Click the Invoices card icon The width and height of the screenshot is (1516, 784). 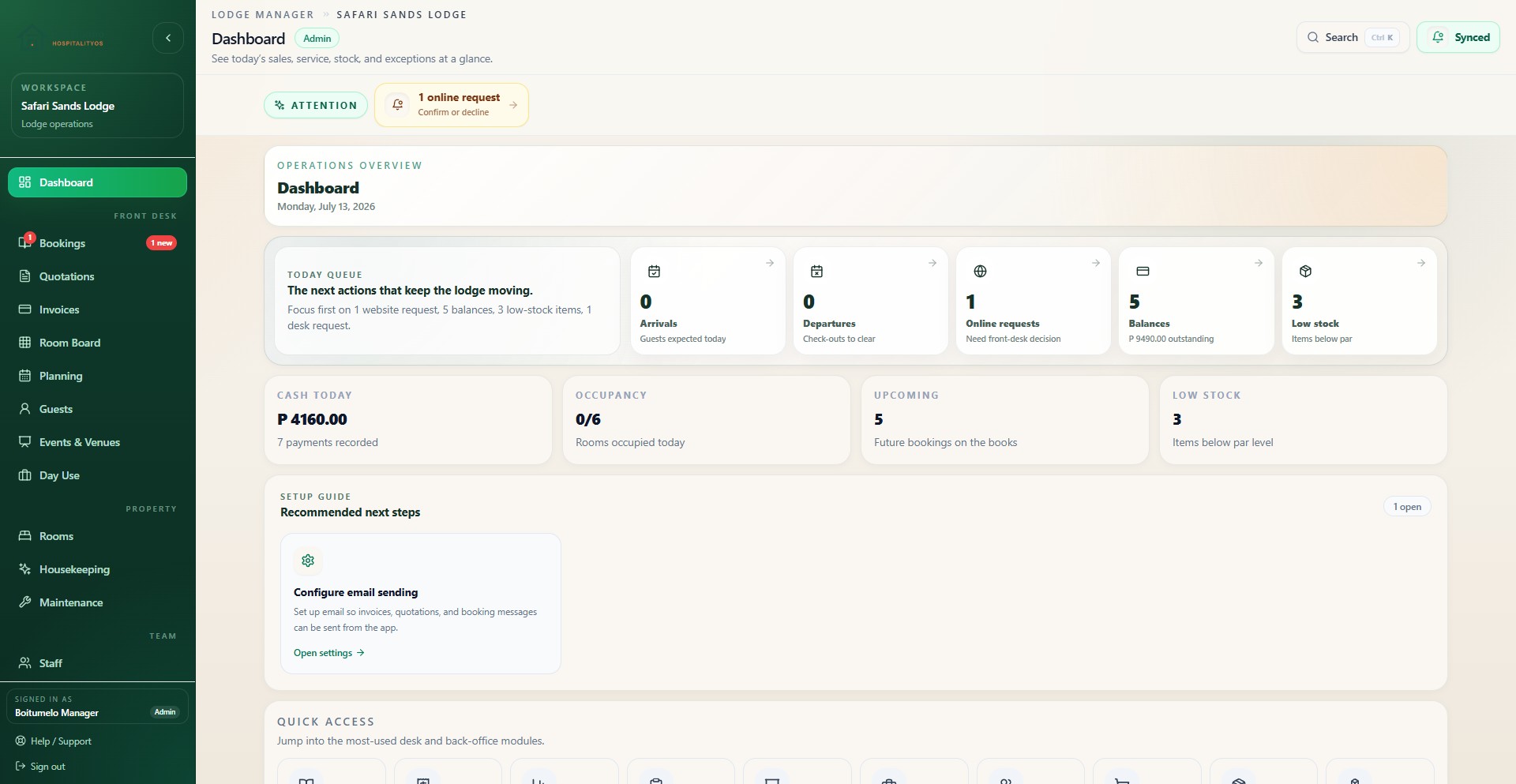tap(24, 309)
